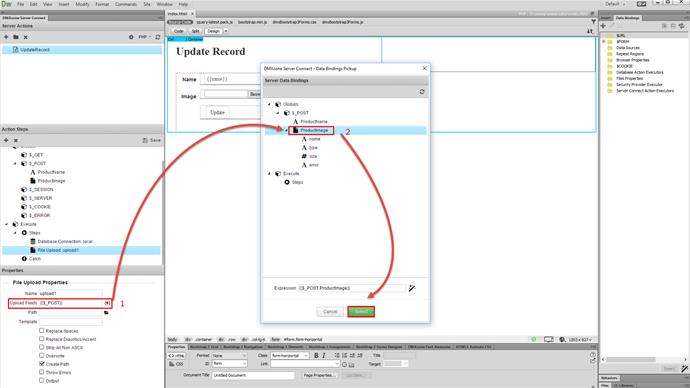
Task: Open the magic wand expression editor
Action: click(411, 288)
